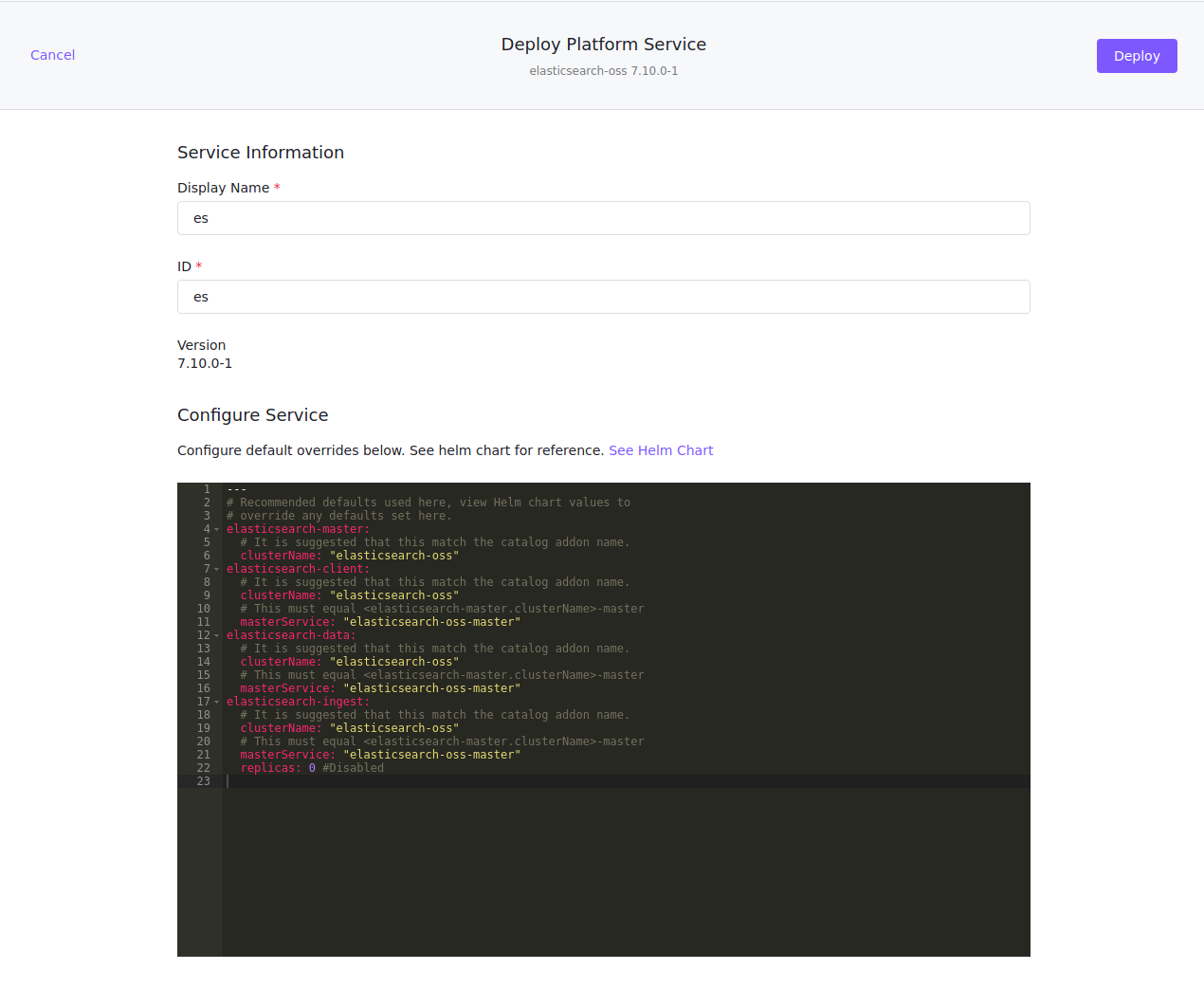Click the 'replicas: 0 #Disabled' line

tap(312, 768)
